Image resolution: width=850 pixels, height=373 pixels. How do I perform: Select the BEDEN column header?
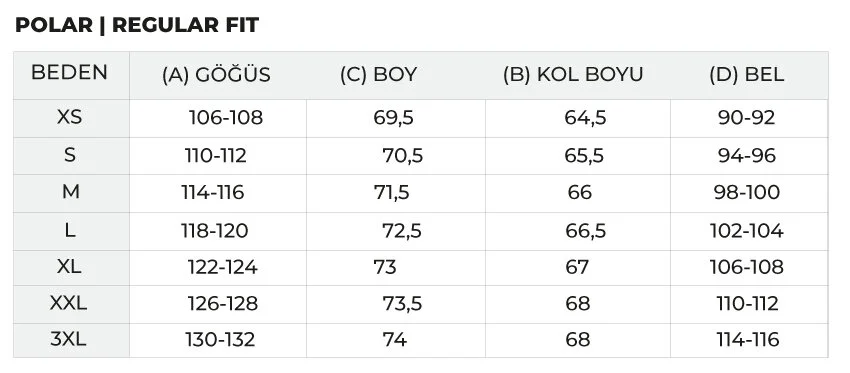tap(69, 72)
